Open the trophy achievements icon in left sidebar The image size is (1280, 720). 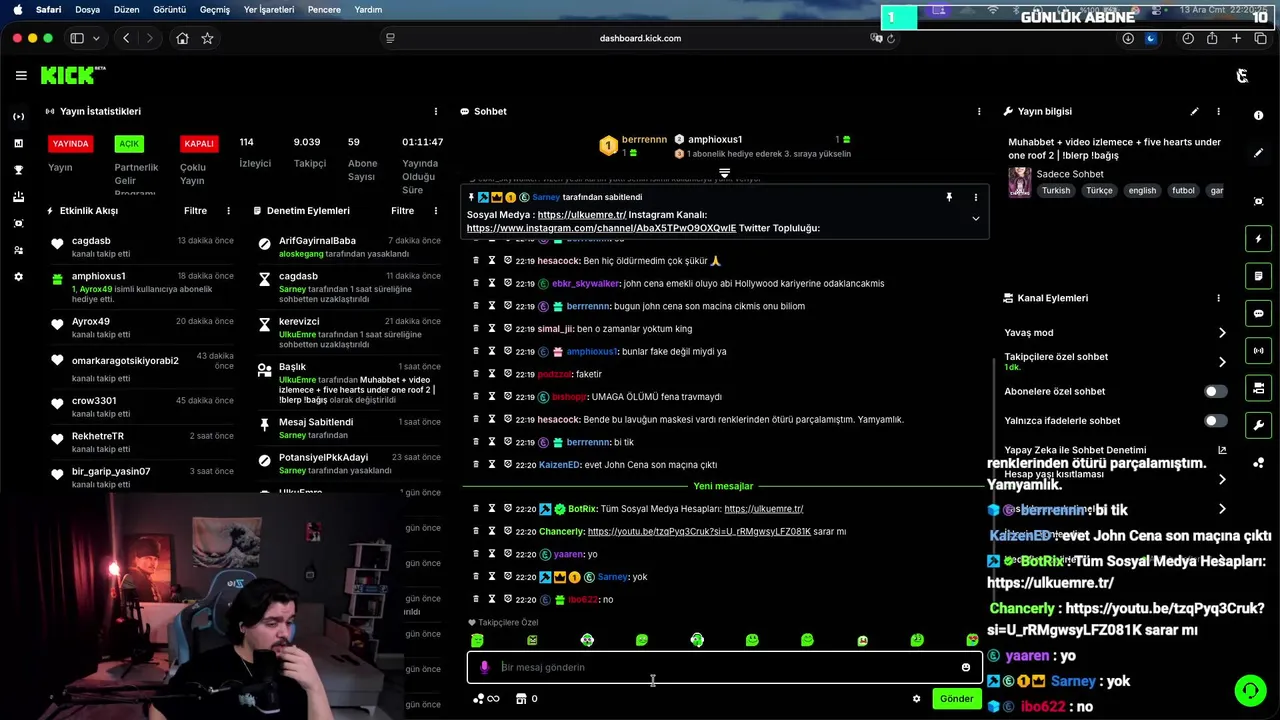[18, 170]
